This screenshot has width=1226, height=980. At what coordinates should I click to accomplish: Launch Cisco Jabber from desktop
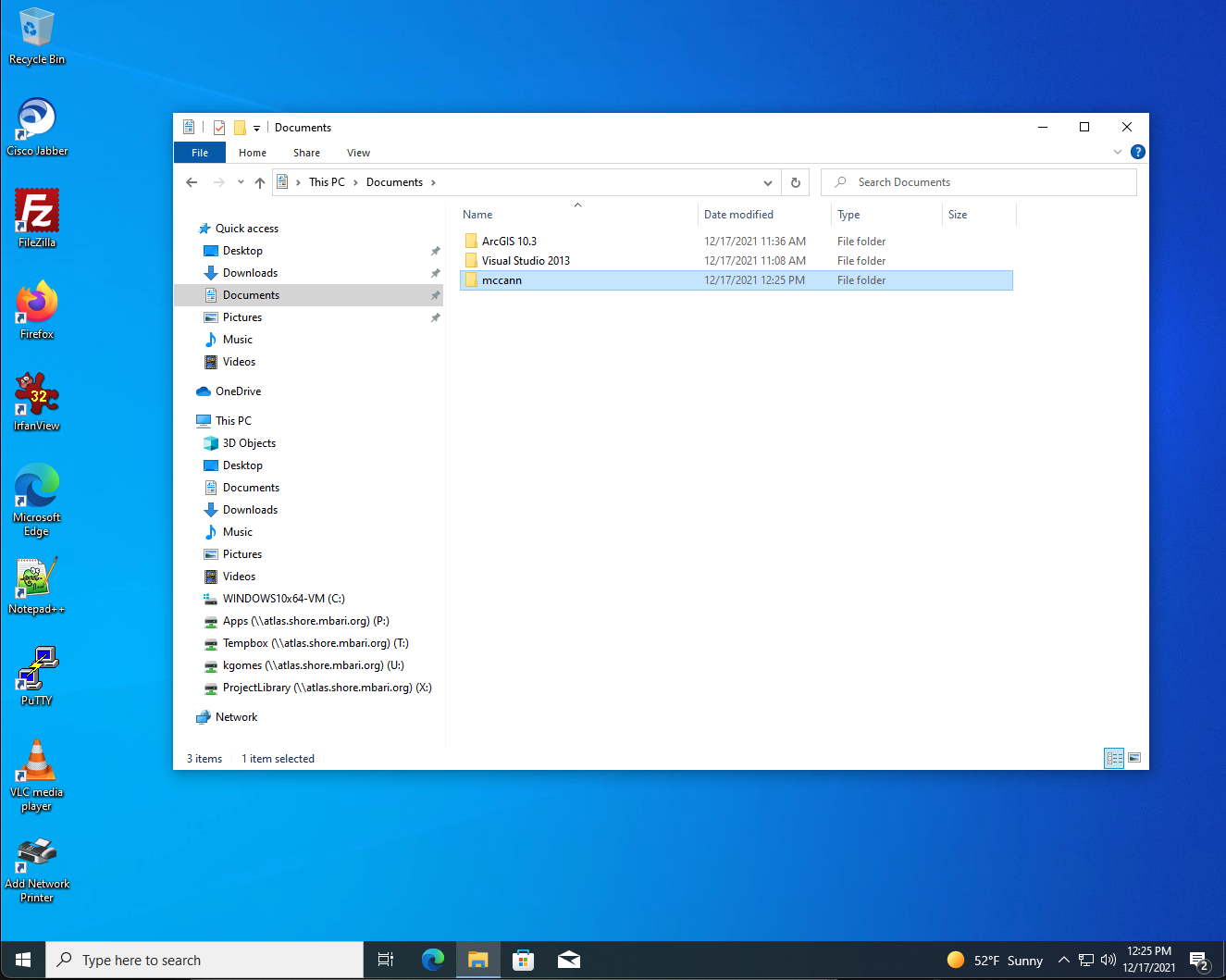37,128
